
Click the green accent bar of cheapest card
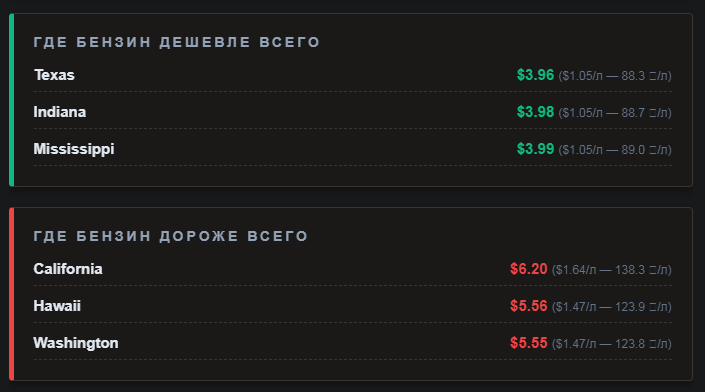(12, 100)
